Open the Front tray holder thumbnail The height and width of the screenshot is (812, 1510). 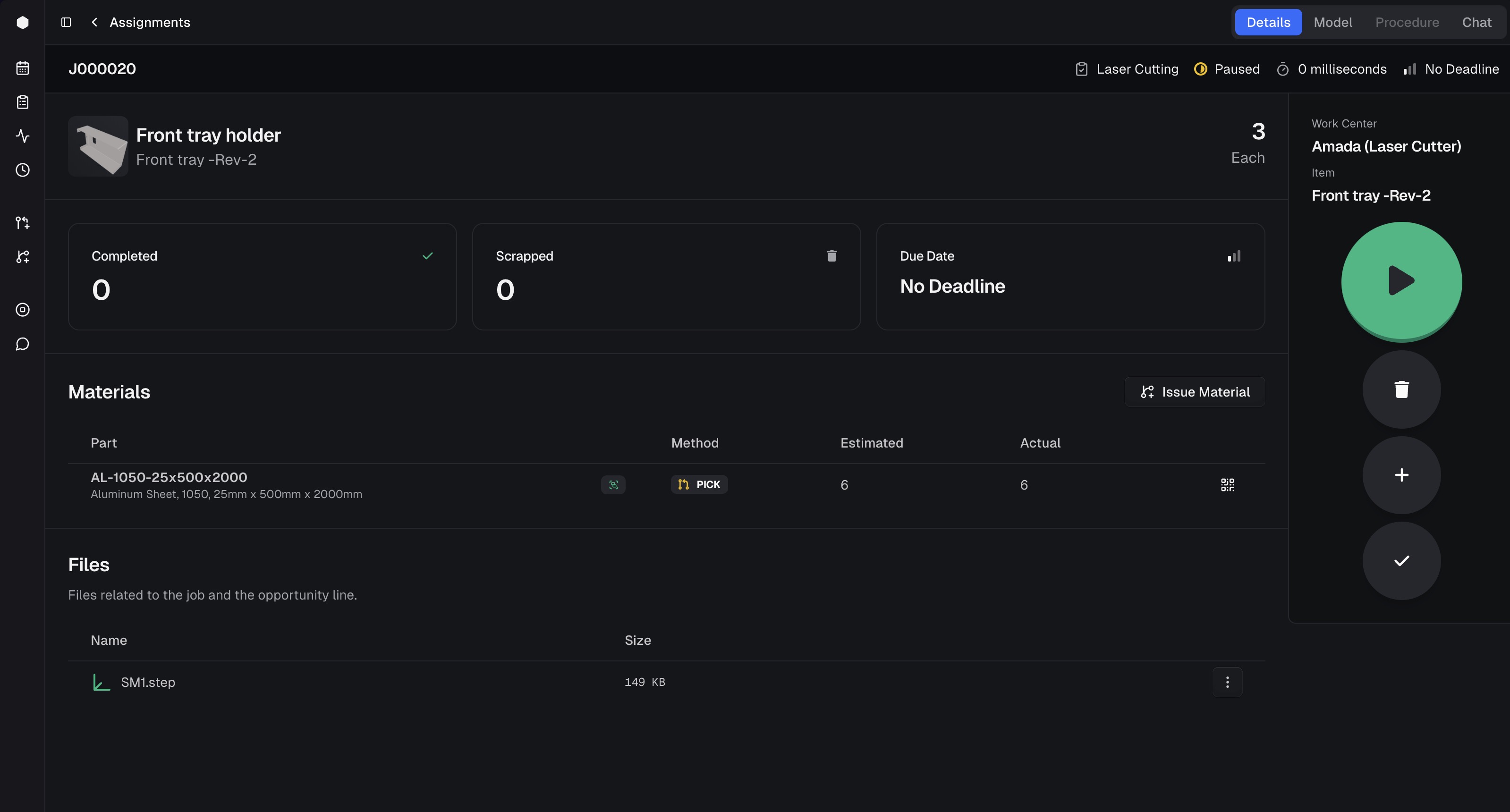click(x=98, y=146)
